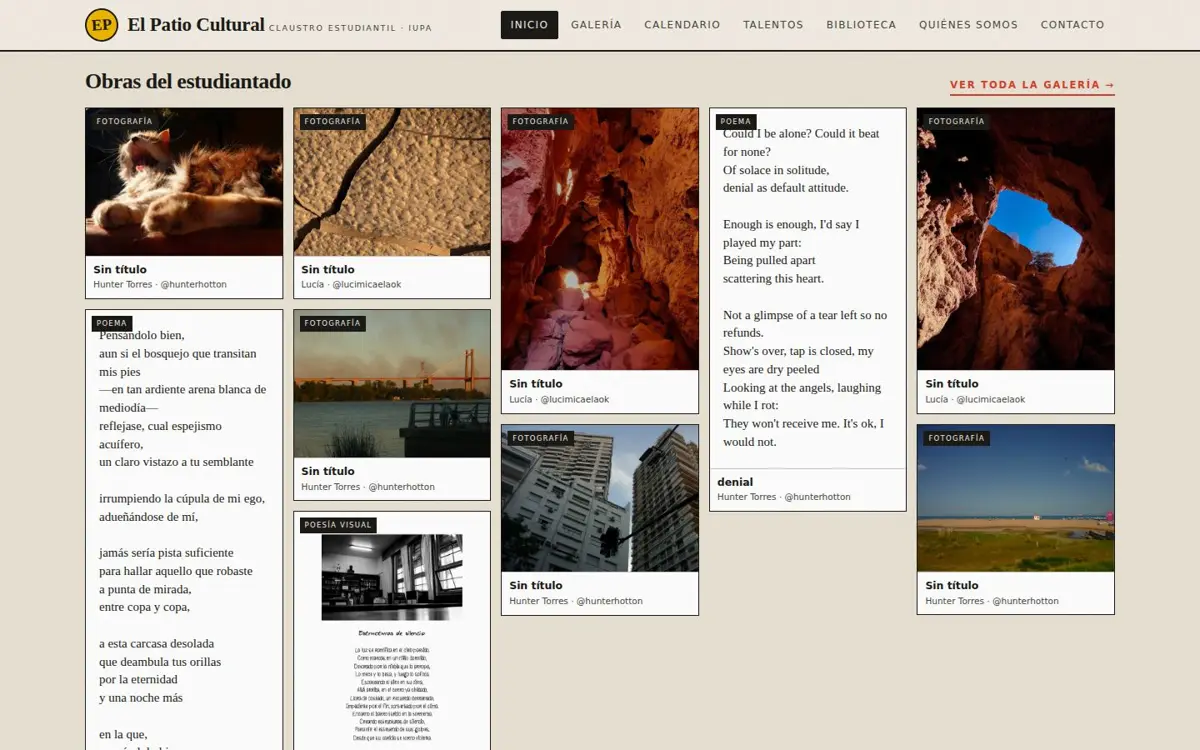
Task: Click 'Claustro estudiantil · IUPA' subtitle
Action: 350,29
